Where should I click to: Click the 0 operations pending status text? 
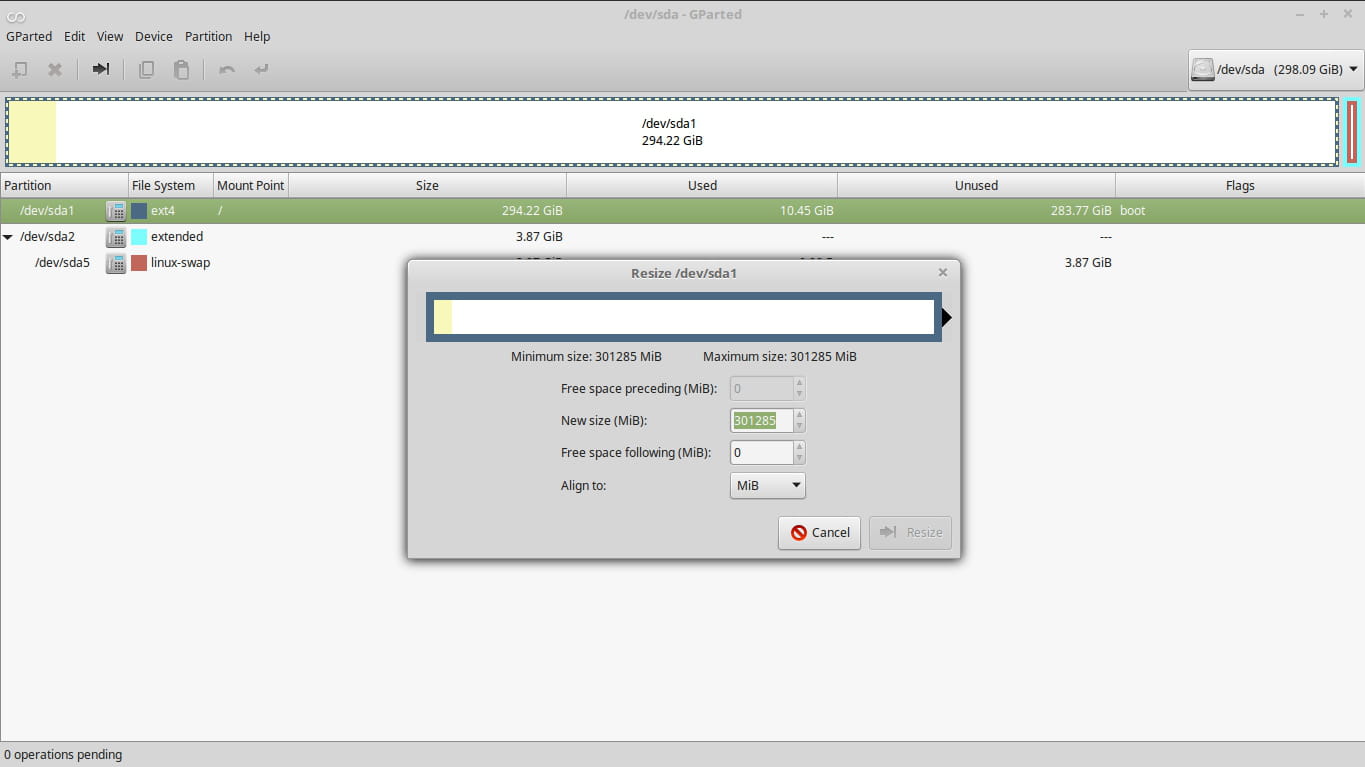[x=63, y=755]
